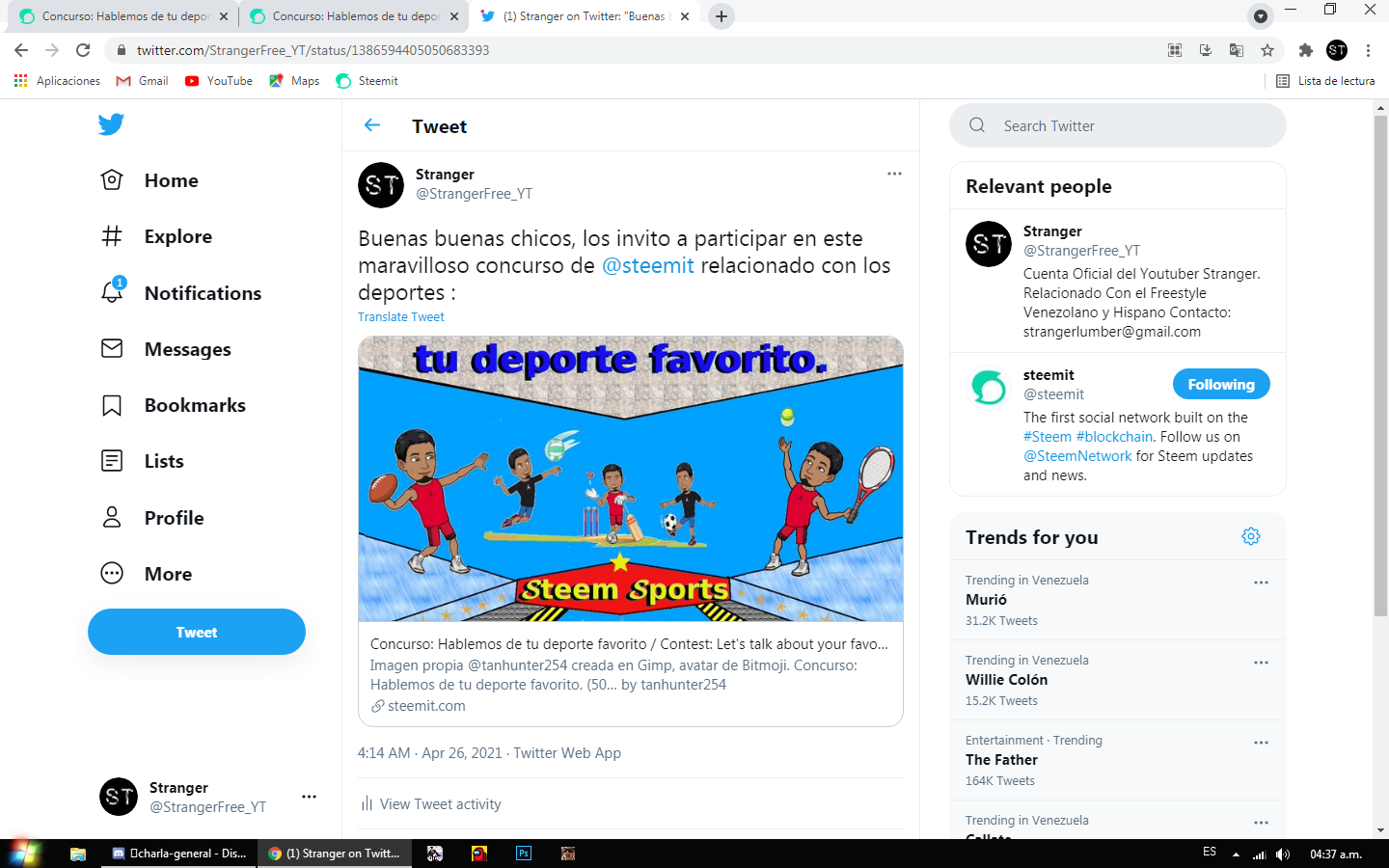Open Photoshop from the taskbar
The width and height of the screenshot is (1389, 868).
pyautogui.click(x=524, y=854)
